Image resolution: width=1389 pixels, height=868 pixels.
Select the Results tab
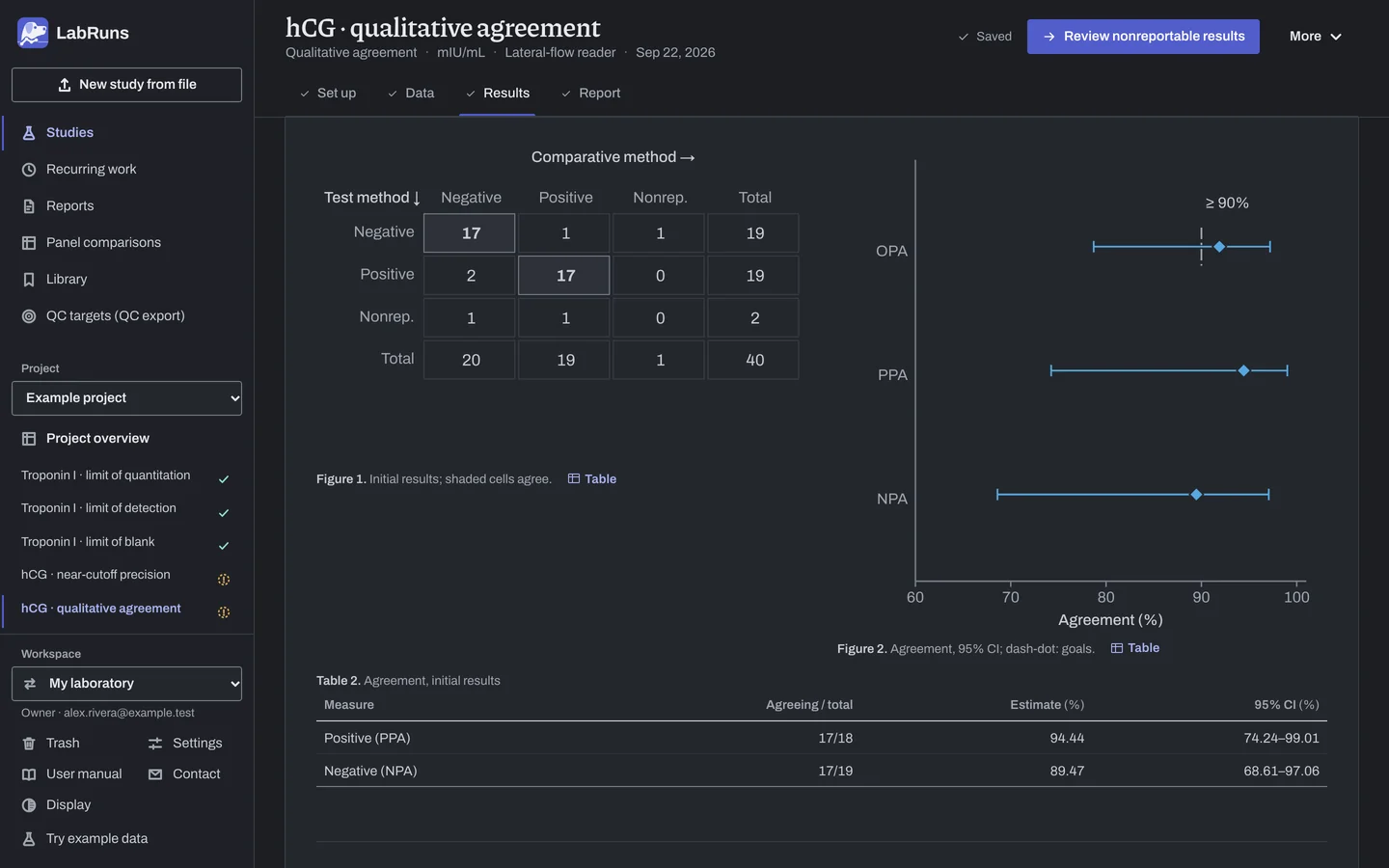click(497, 93)
